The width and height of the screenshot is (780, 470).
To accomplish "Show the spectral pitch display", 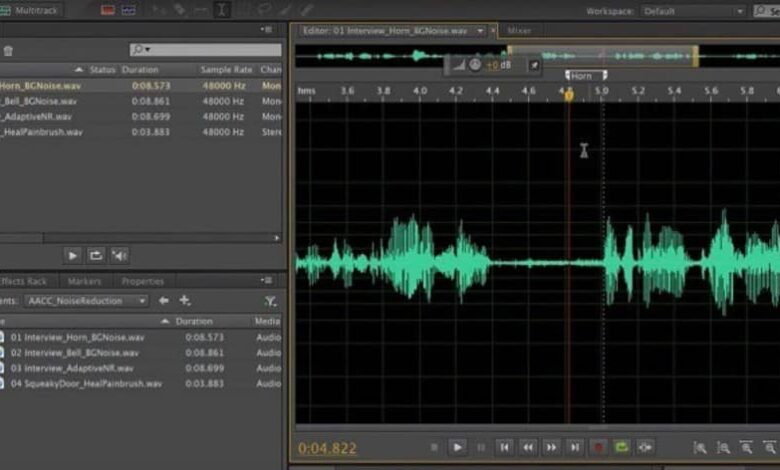I will (x=128, y=10).
